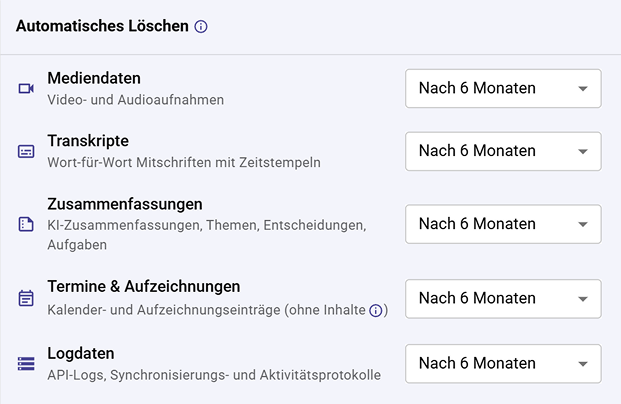The width and height of the screenshot is (621, 404).
Task: Click the Transkripte label
Action: [88, 140]
